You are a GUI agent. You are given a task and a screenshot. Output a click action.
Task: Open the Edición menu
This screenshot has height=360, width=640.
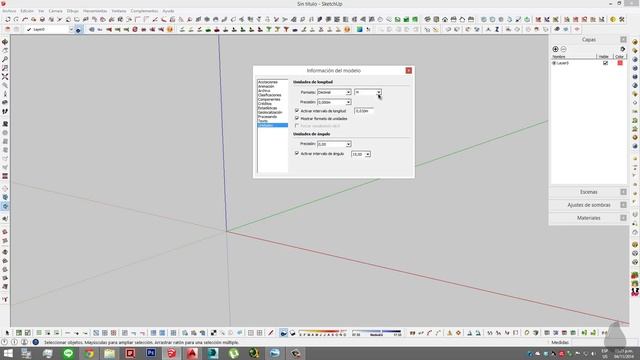(27, 11)
